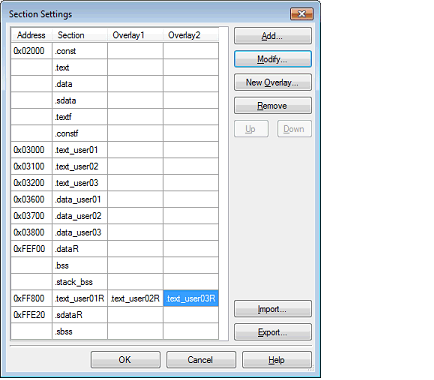Click the Address column header
This screenshot has height=380, width=434.
pyautogui.click(x=32, y=35)
